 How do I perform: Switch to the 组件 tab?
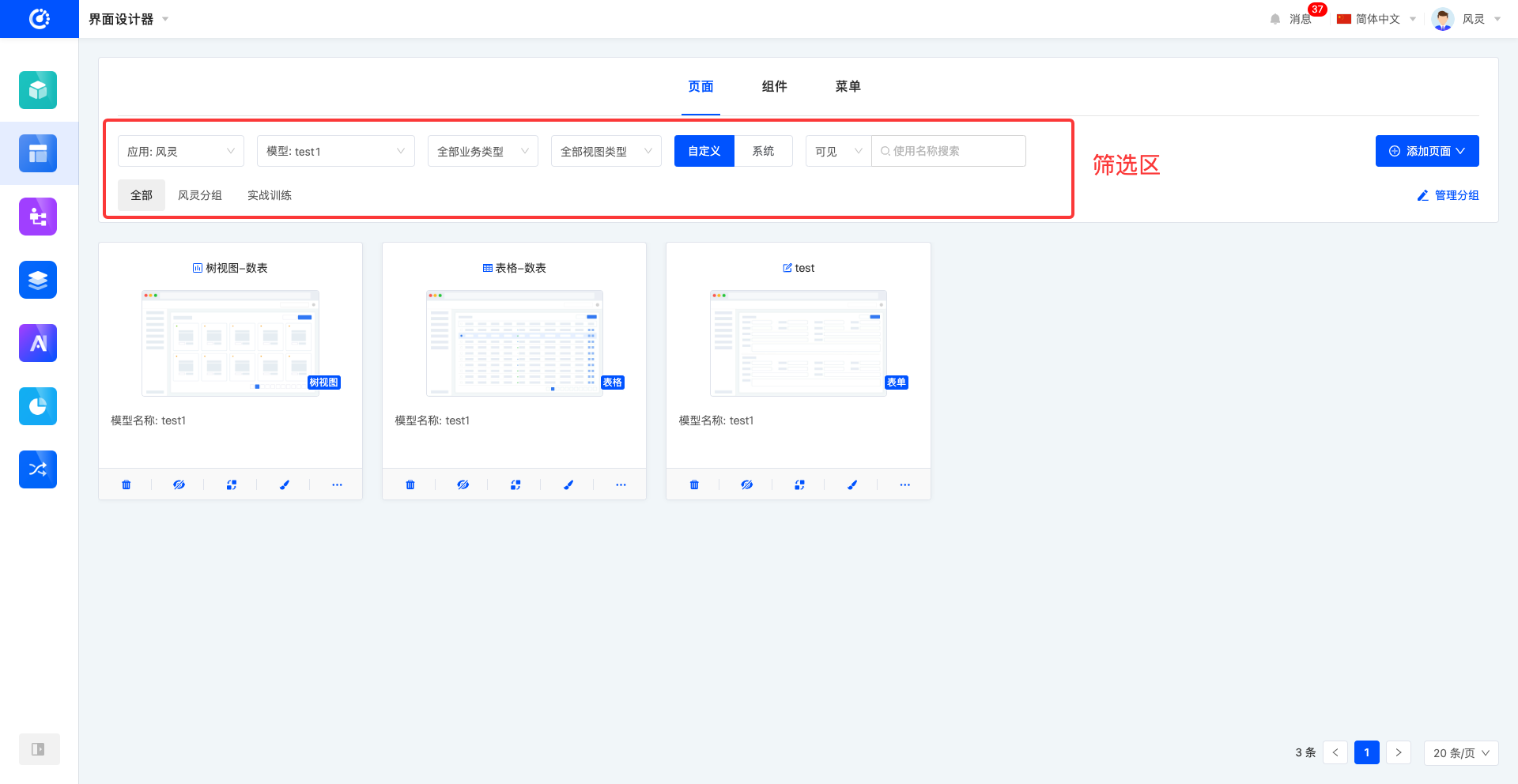coord(774,86)
